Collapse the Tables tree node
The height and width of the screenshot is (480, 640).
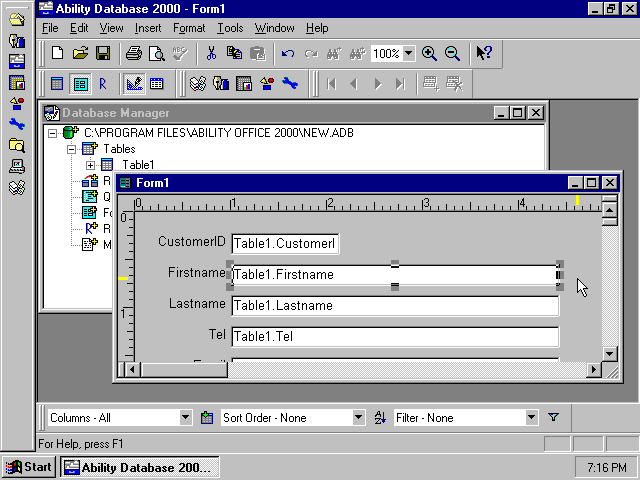(x=71, y=149)
